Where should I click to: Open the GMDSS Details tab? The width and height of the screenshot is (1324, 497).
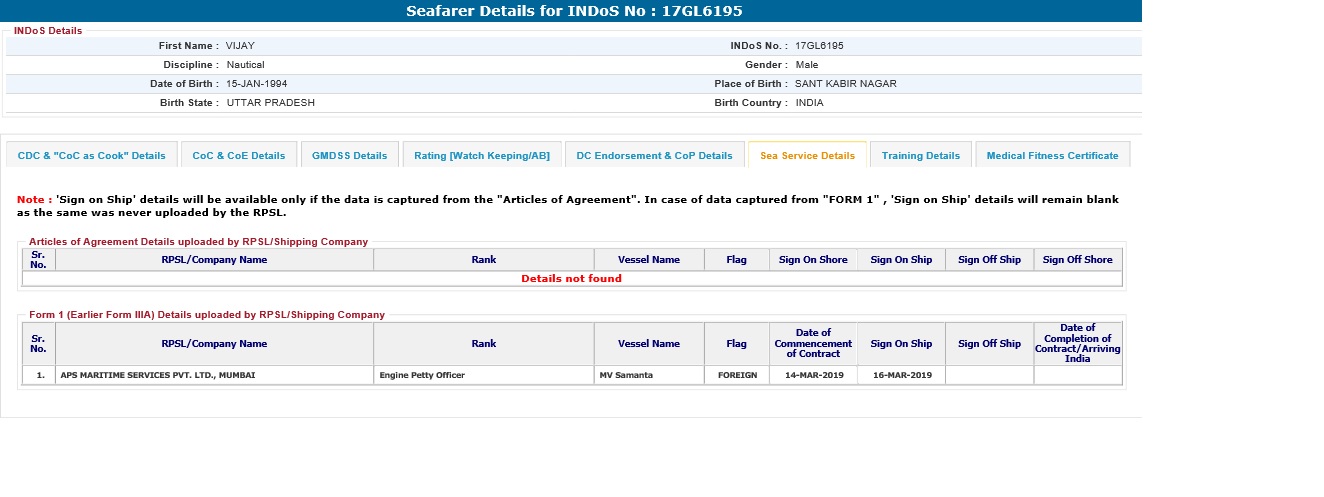point(349,156)
